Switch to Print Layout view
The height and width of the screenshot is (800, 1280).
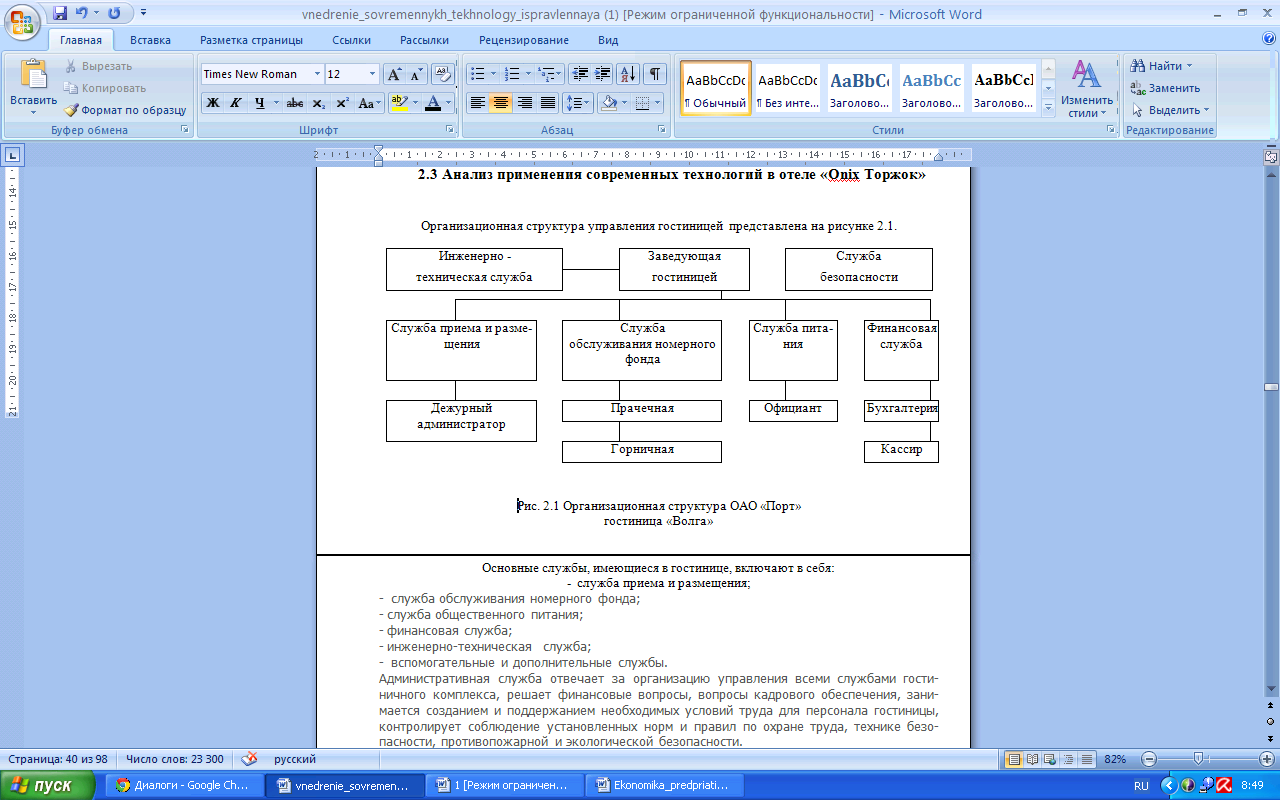point(1013,759)
